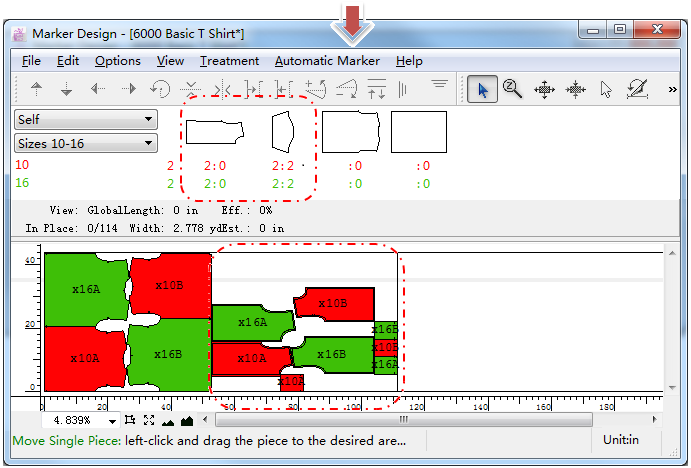This screenshot has height=468, width=691.
Task: Click the move-down arrow toolbar icon
Action: 67,89
